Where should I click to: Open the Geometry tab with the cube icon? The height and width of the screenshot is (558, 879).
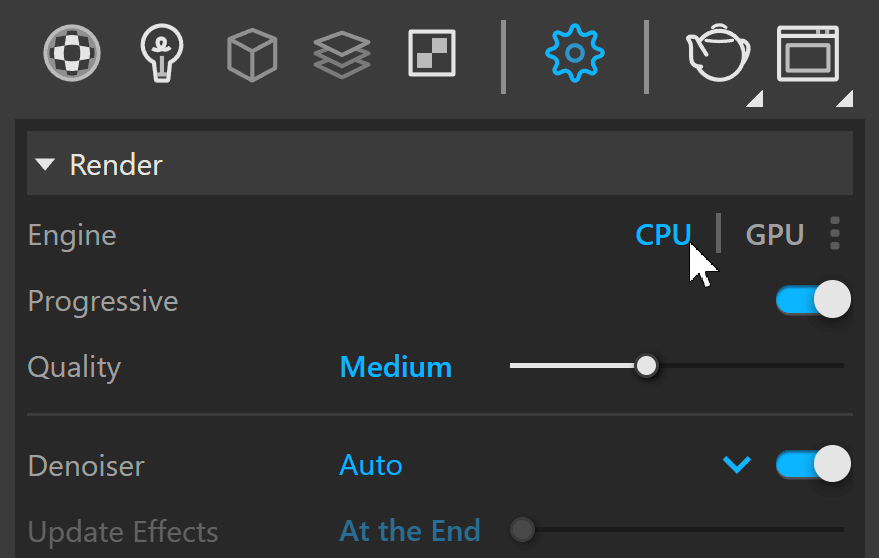tap(252, 54)
